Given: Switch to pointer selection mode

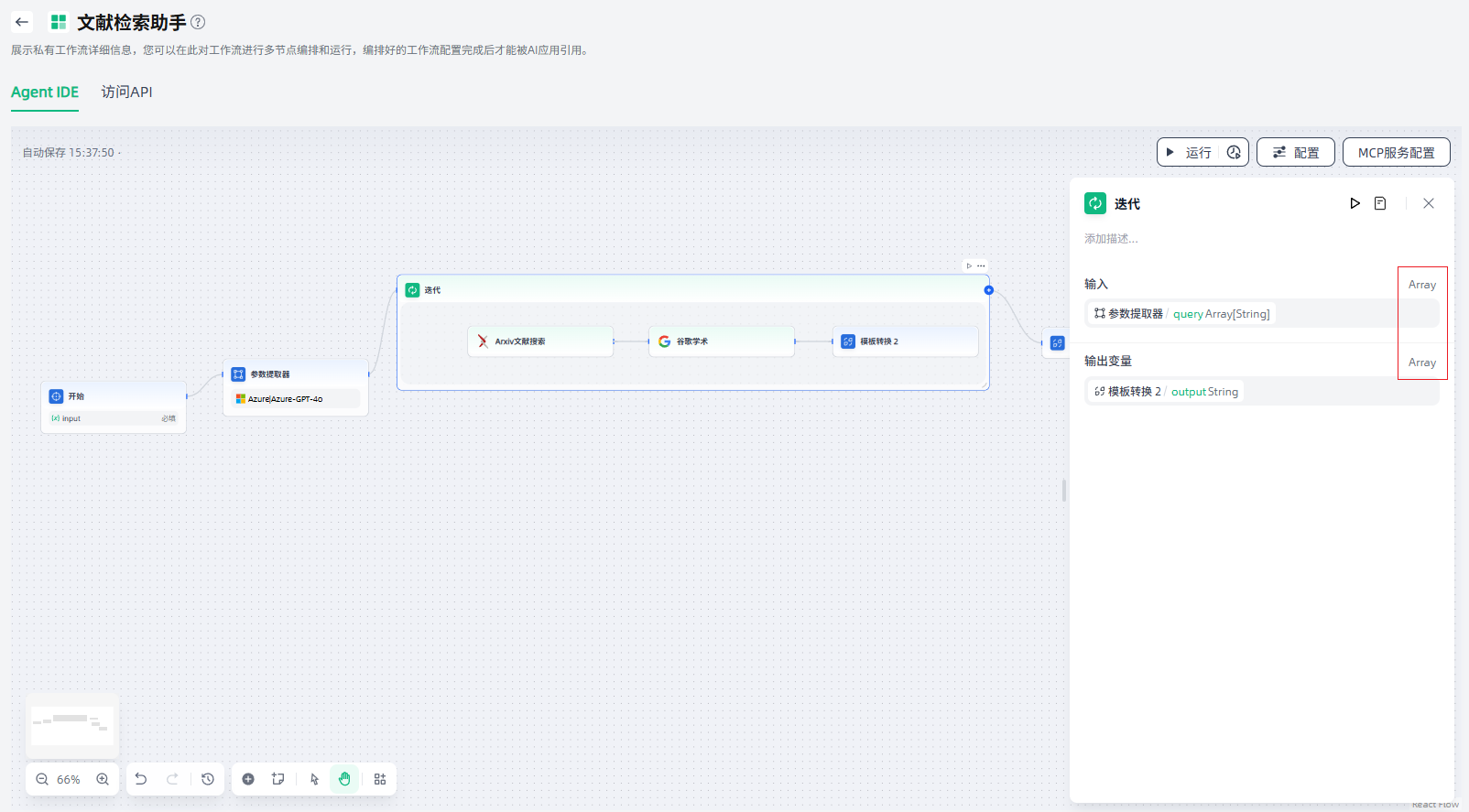Looking at the screenshot, I should tap(314, 779).
